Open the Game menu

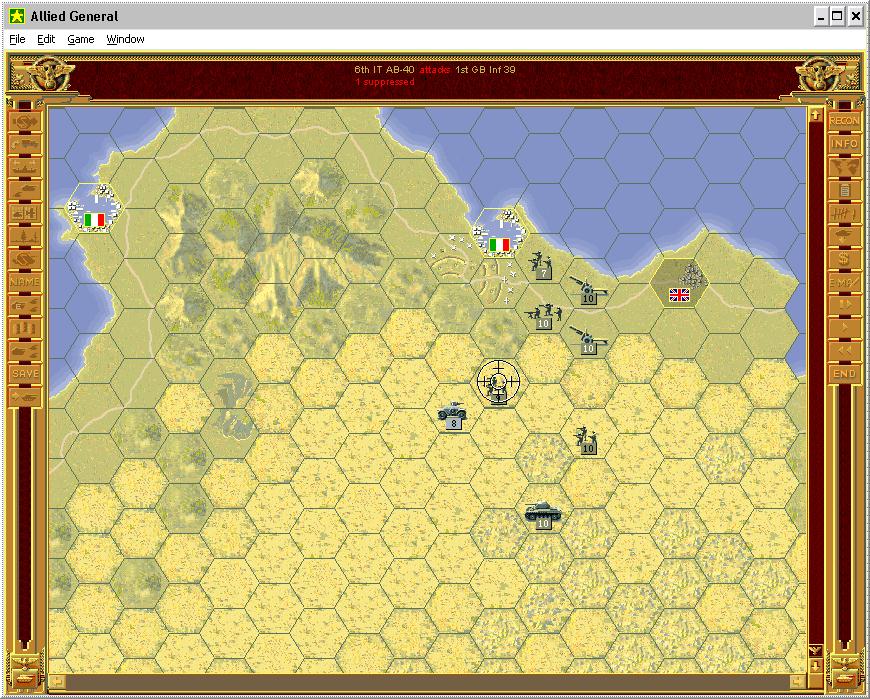pos(80,39)
